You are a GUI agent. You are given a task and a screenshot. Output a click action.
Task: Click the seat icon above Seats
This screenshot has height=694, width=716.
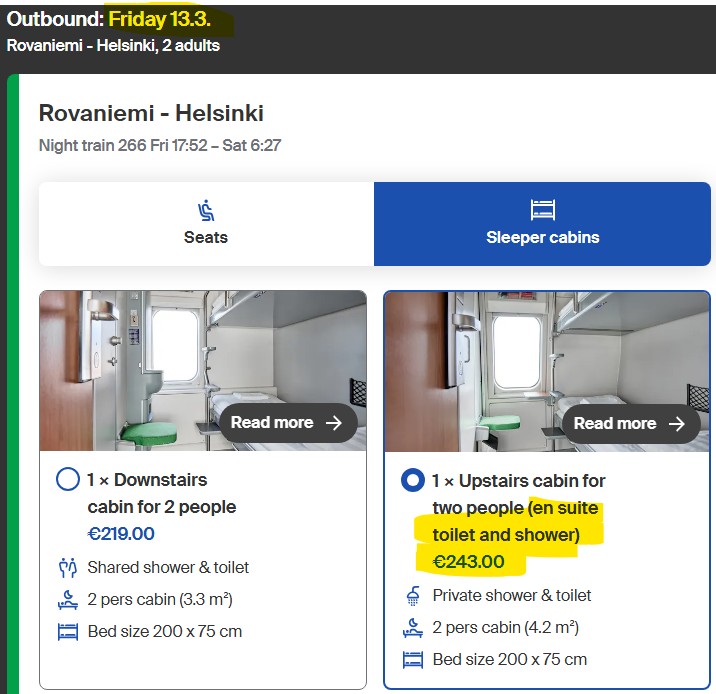point(206,210)
